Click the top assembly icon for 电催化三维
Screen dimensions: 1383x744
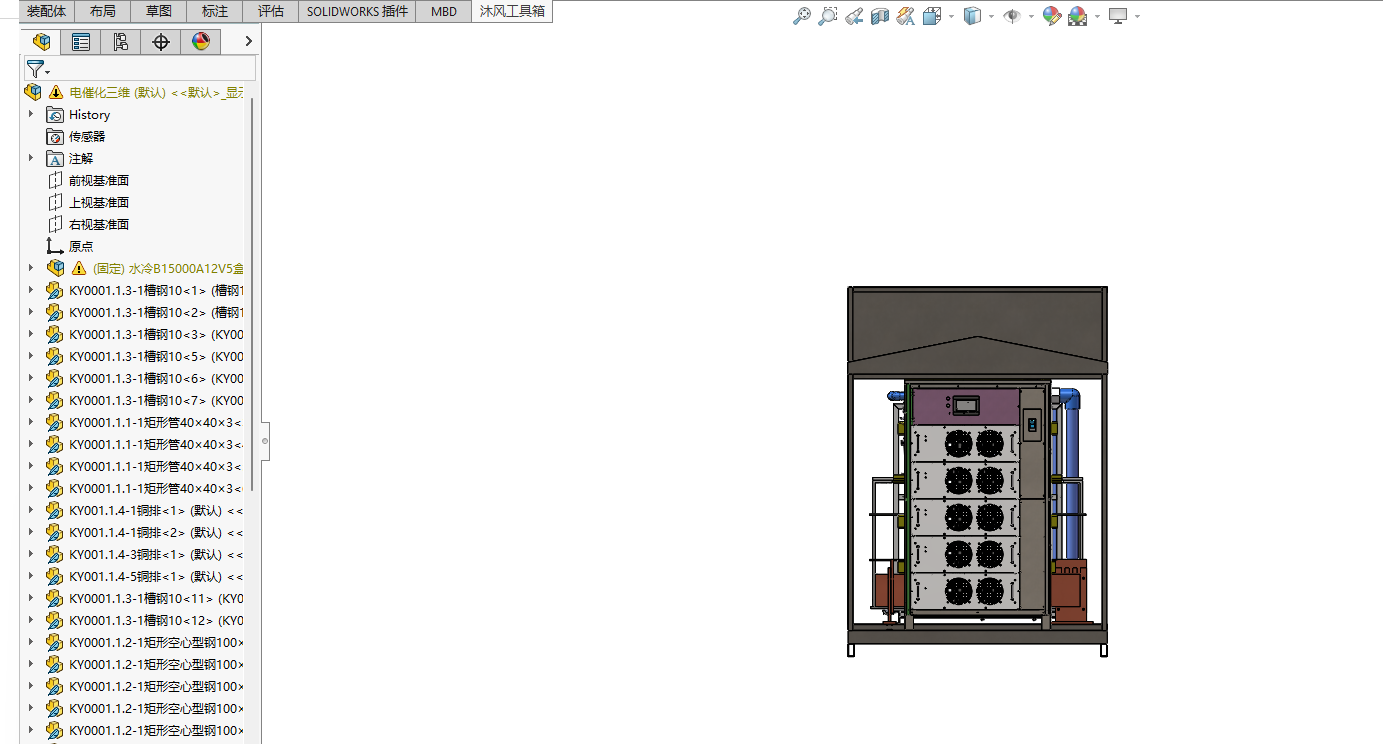click(34, 92)
